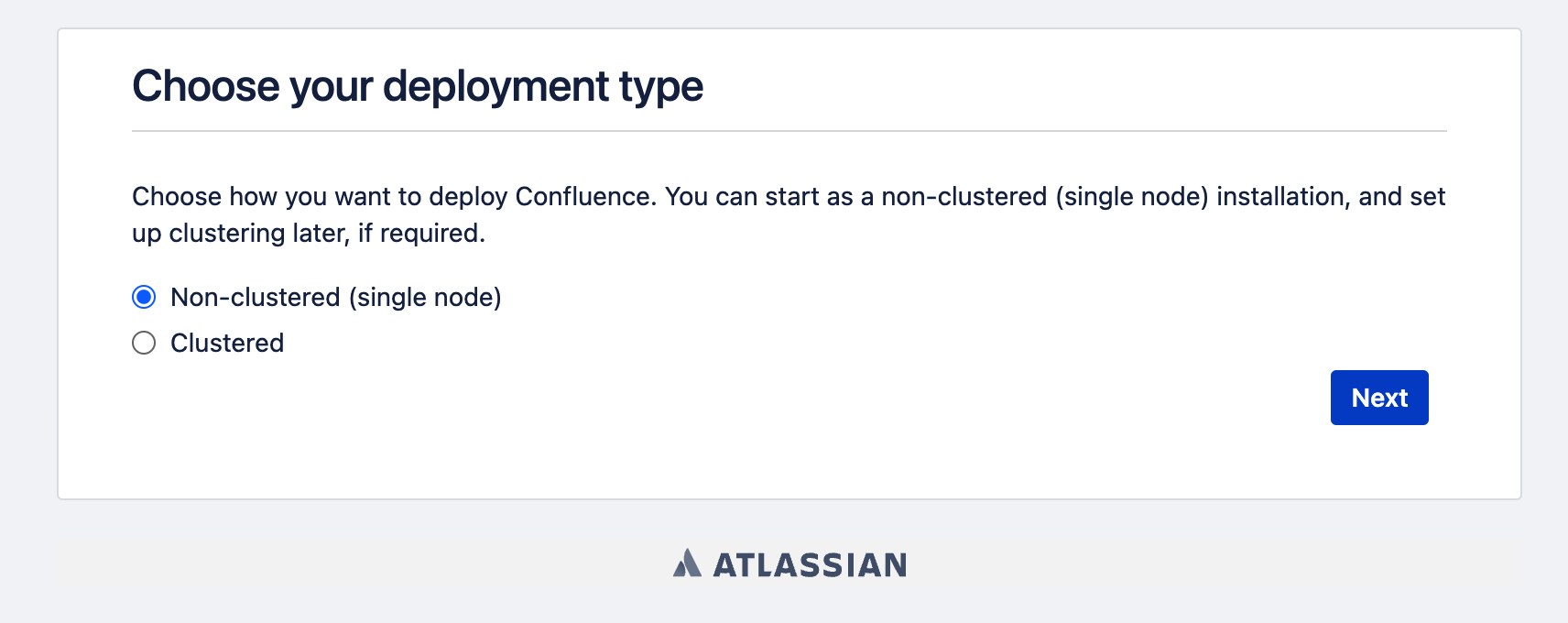Click the horizontal divider below the heading

pyautogui.click(x=789, y=131)
